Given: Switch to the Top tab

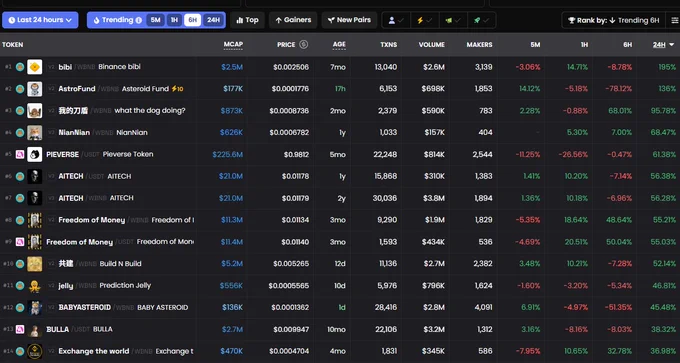Looking at the screenshot, I should pos(247,20).
